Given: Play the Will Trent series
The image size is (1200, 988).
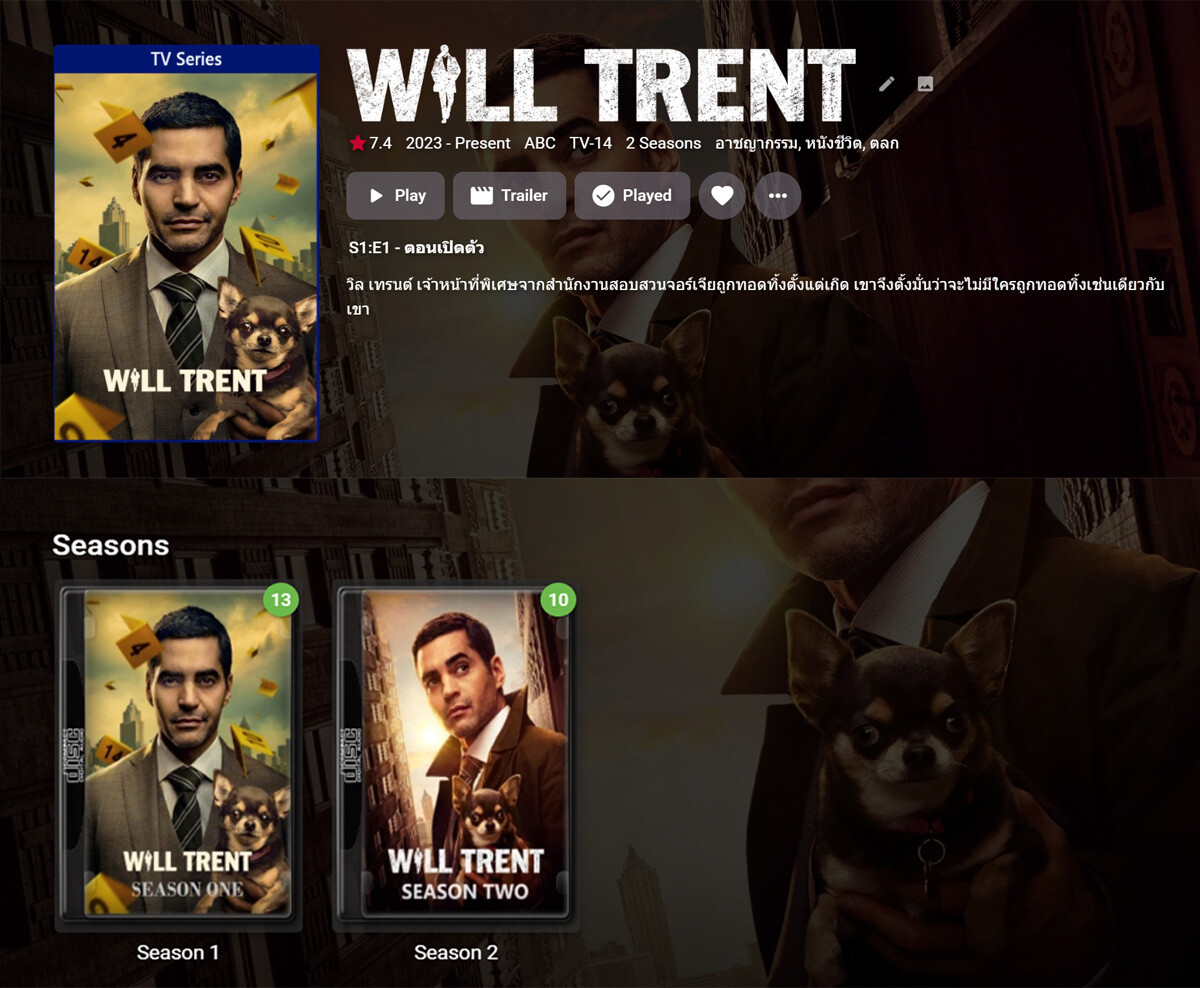Looking at the screenshot, I should pos(396,196).
